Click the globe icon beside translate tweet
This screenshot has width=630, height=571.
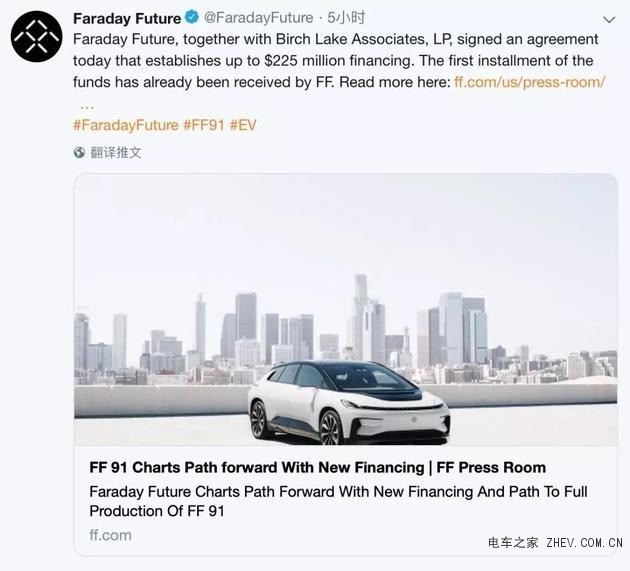click(79, 152)
